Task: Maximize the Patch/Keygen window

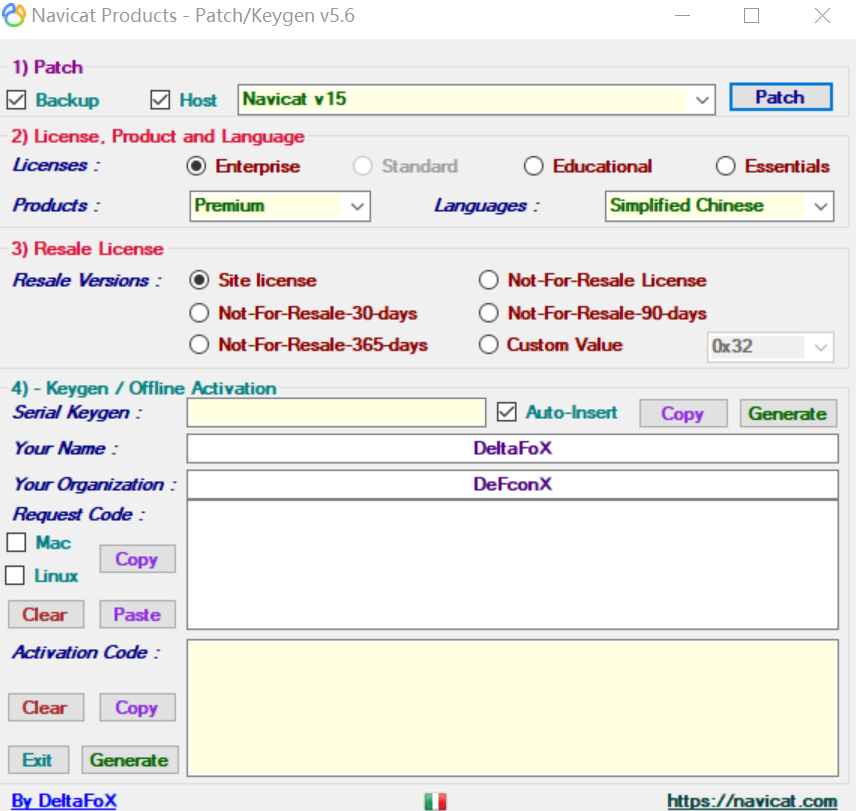Action: point(752,15)
